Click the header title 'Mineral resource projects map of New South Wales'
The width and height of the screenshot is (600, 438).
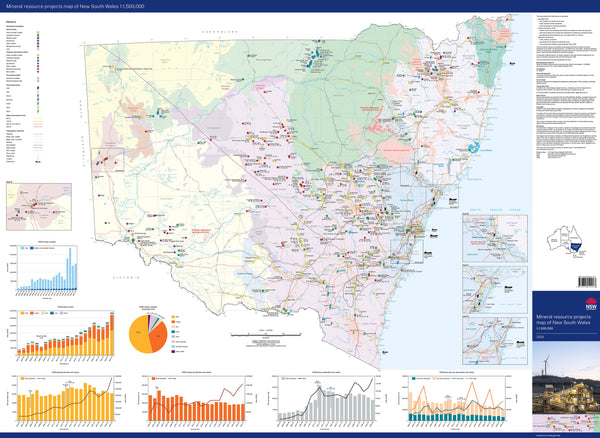[x=75, y=7]
